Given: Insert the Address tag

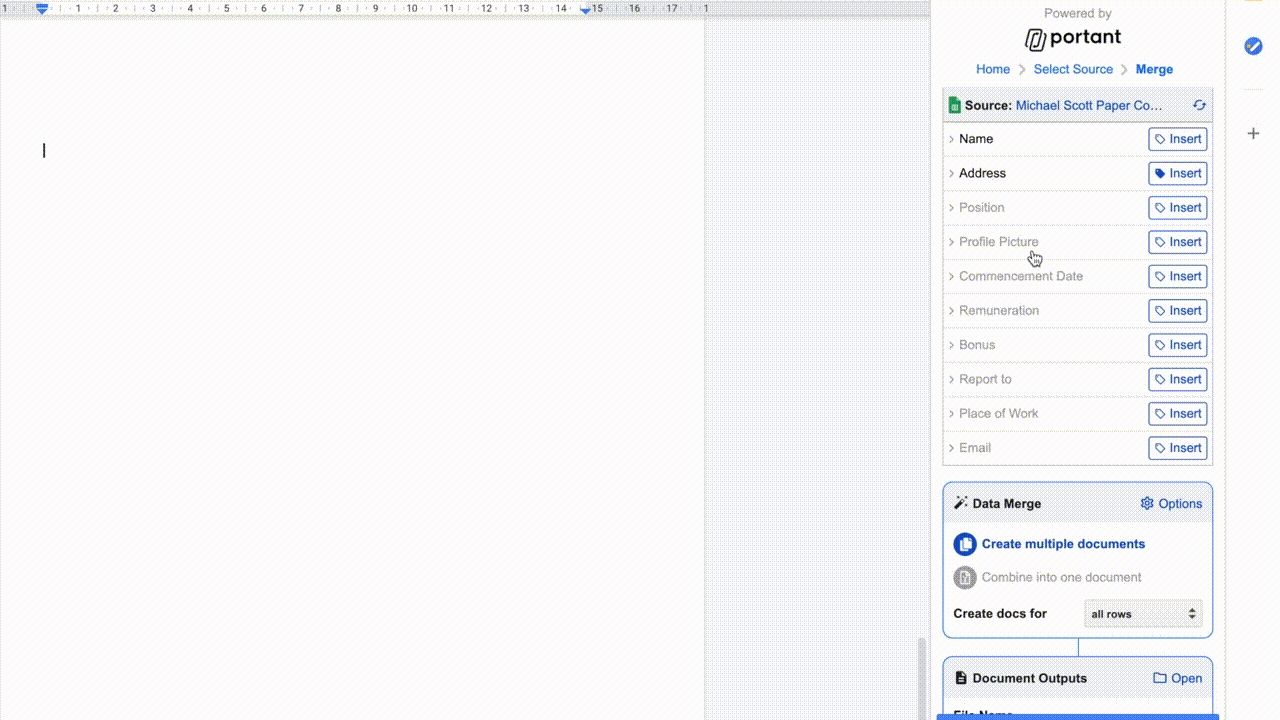Looking at the screenshot, I should coord(1177,173).
